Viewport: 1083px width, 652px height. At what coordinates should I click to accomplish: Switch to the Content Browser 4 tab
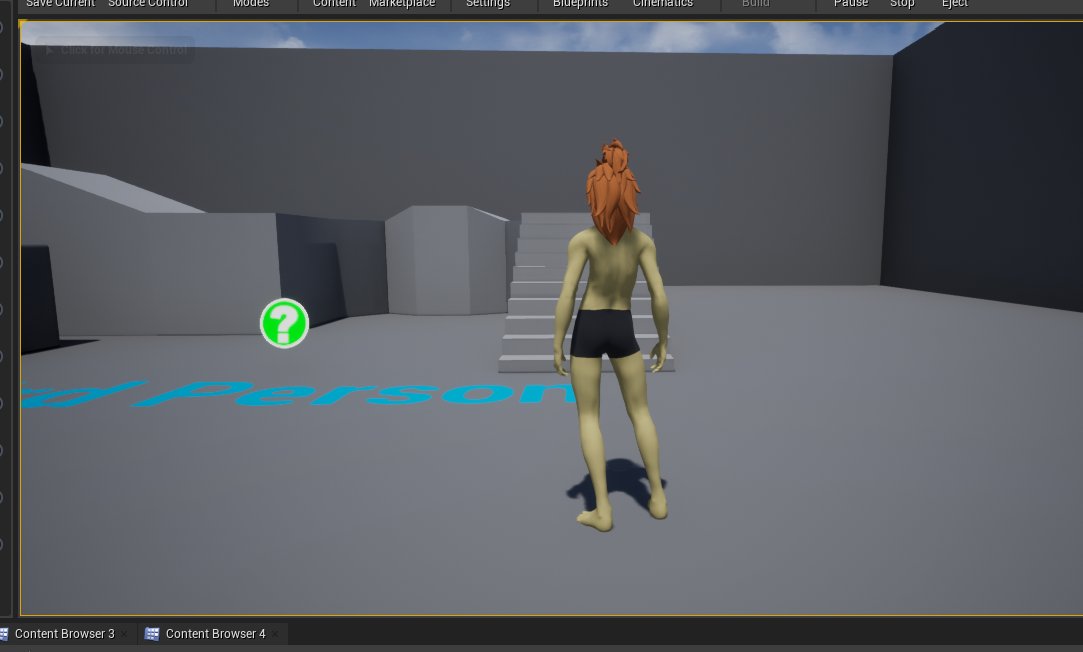(215, 634)
